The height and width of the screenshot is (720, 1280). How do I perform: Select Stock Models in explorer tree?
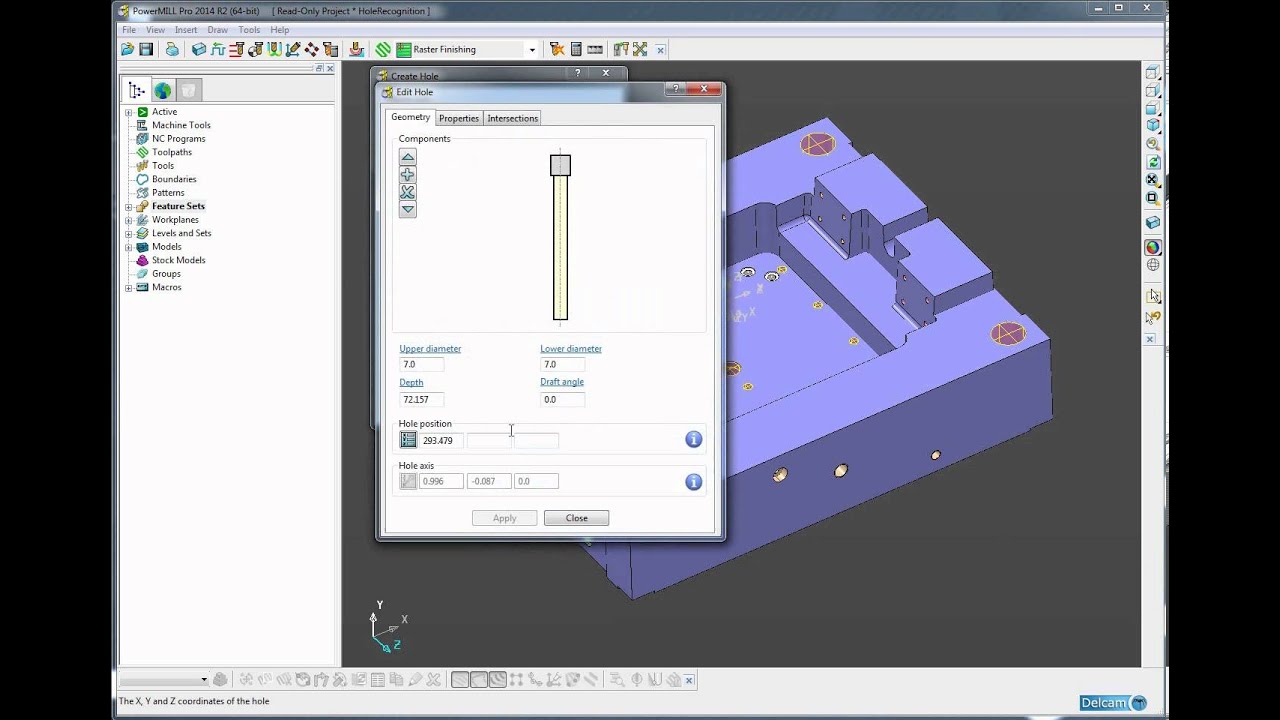[x=178, y=260]
